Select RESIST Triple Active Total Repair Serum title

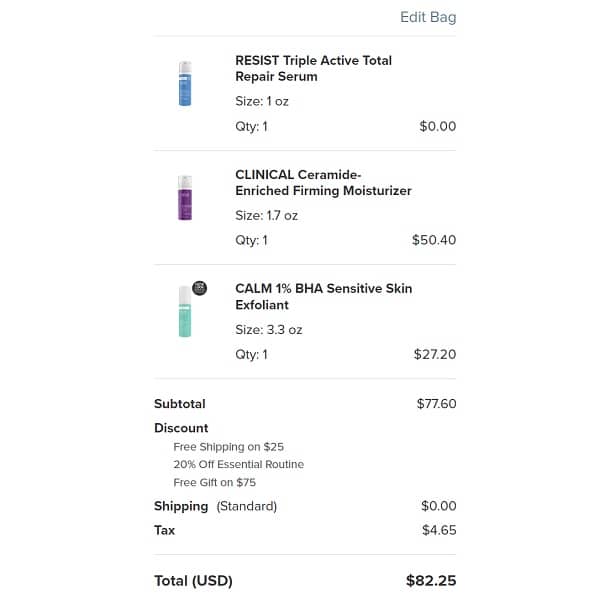(313, 68)
